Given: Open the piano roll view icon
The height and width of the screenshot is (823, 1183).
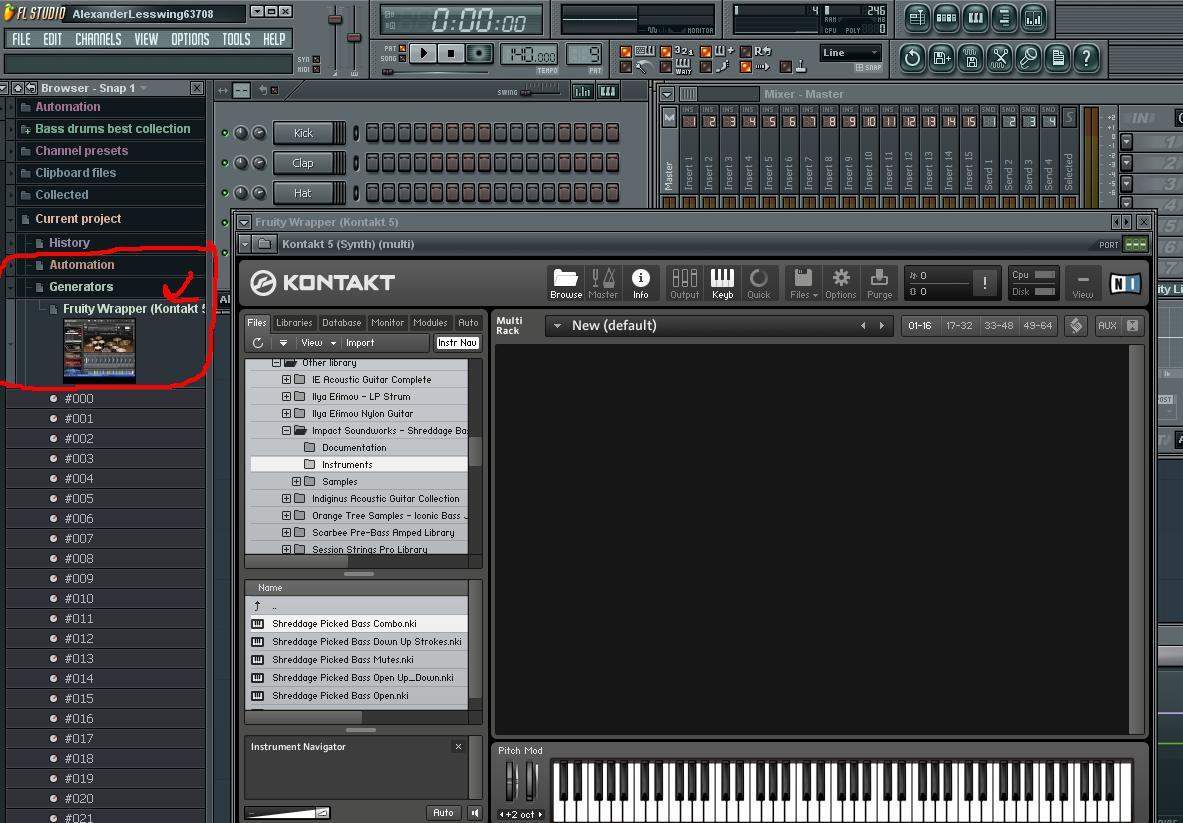Looking at the screenshot, I should [x=976, y=18].
